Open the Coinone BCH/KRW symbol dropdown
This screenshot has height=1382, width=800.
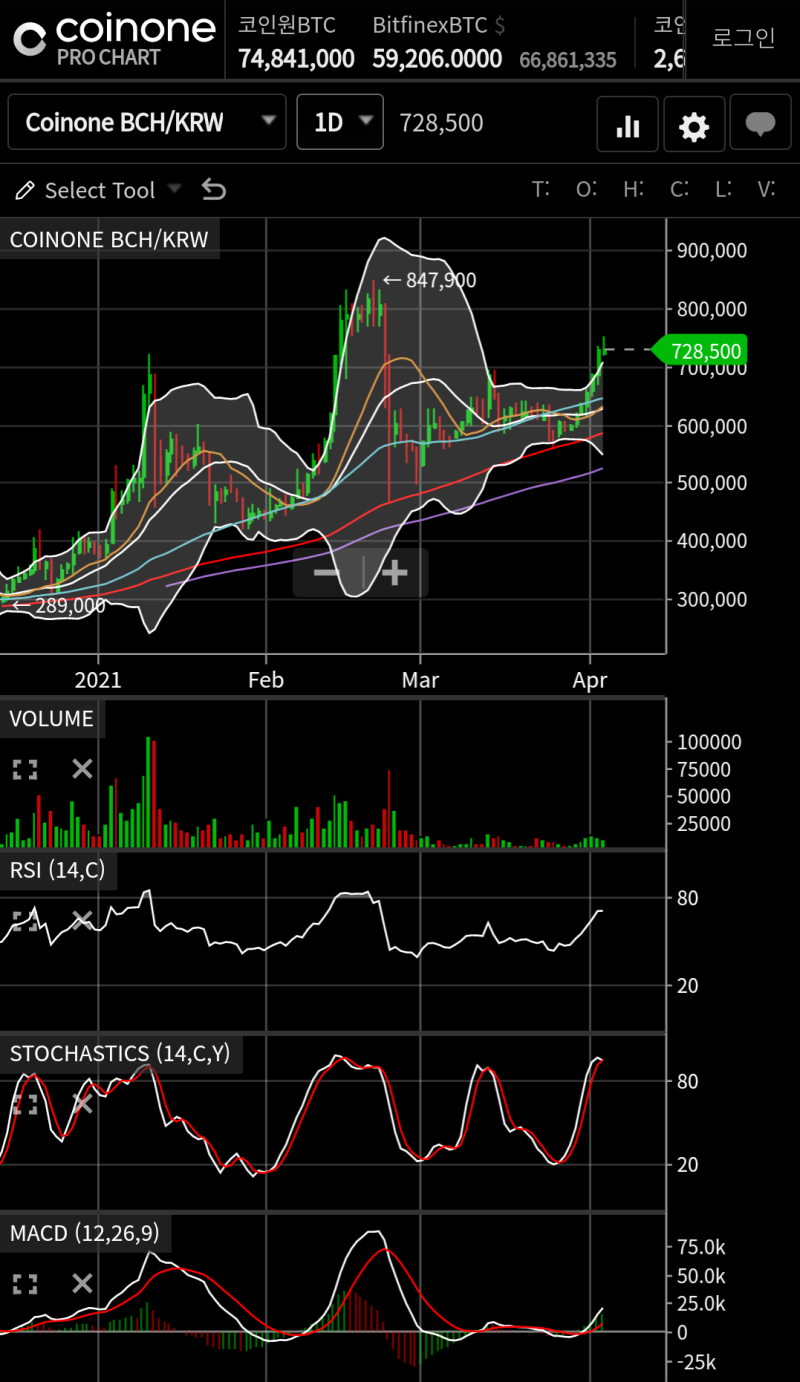click(x=147, y=123)
